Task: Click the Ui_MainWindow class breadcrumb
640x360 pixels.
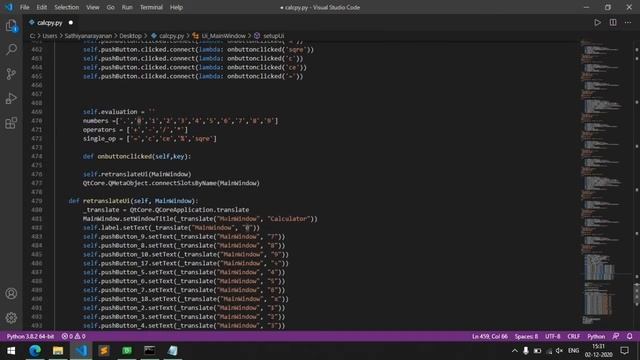Action: 219,36
